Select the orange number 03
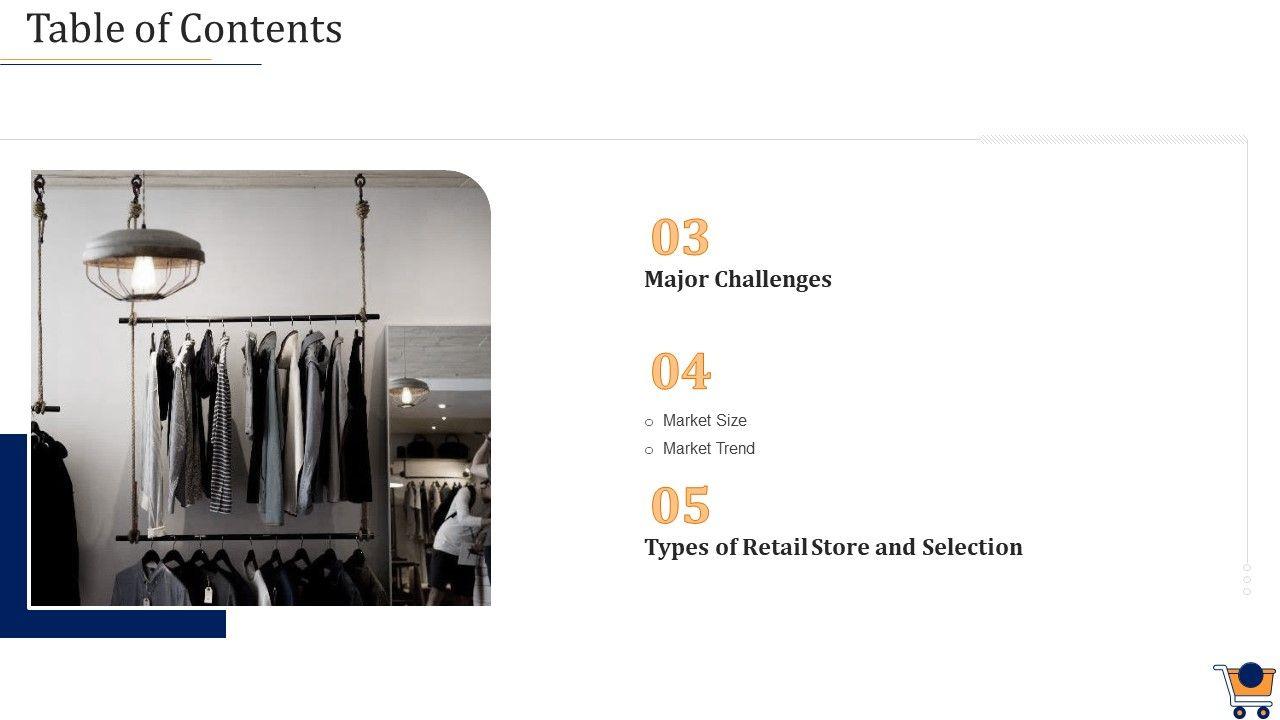Screen dimensions: 1280x720 coord(680,238)
